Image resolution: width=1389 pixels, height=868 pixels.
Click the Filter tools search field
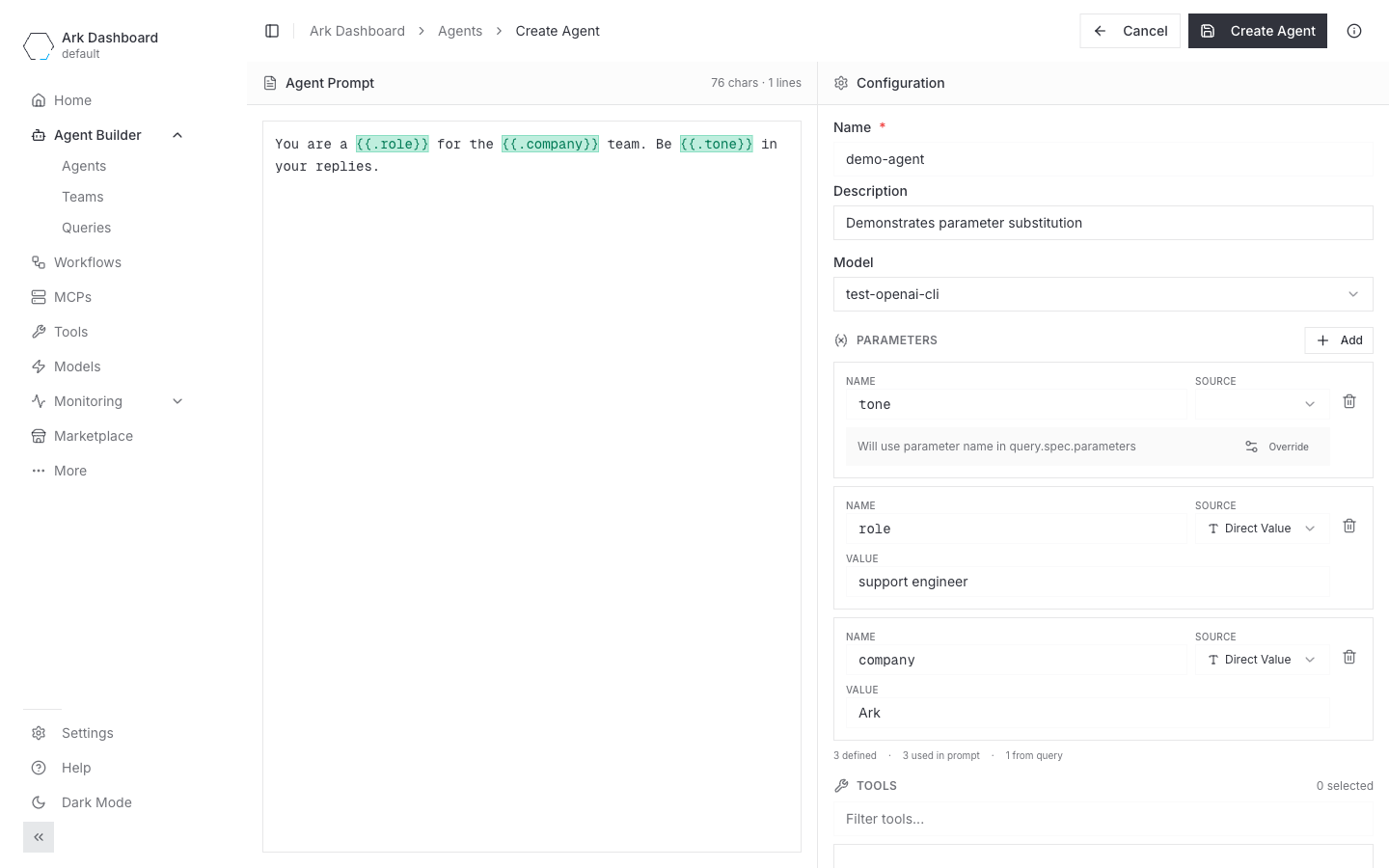tap(1103, 819)
